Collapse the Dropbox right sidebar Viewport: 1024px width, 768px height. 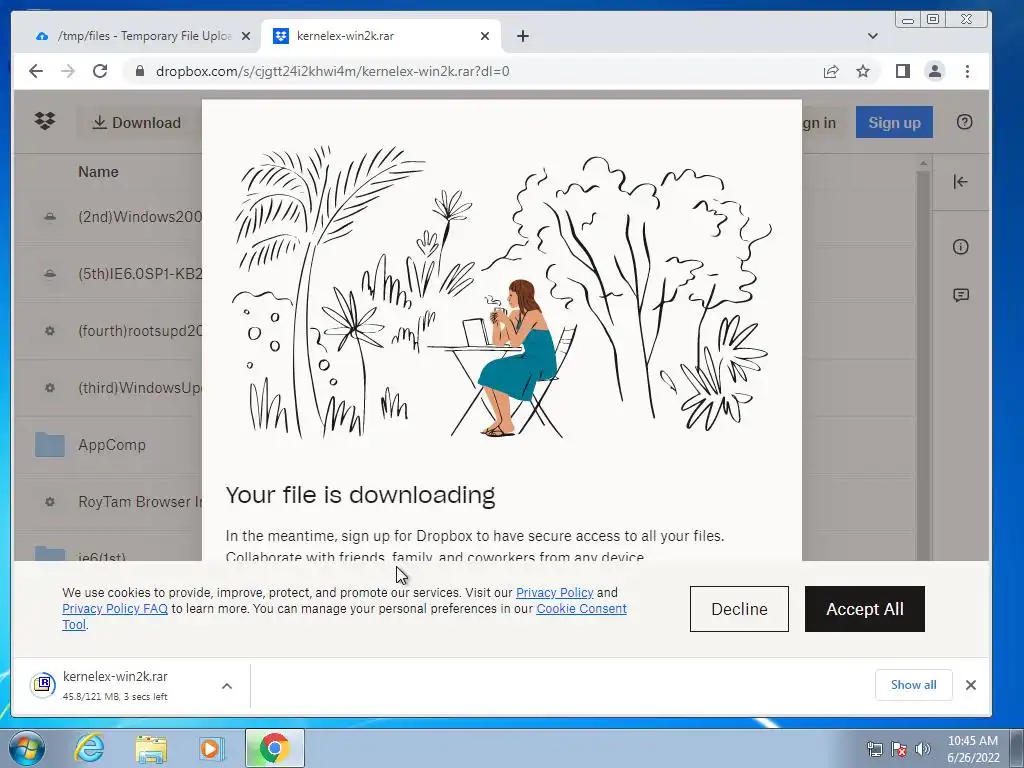click(960, 182)
